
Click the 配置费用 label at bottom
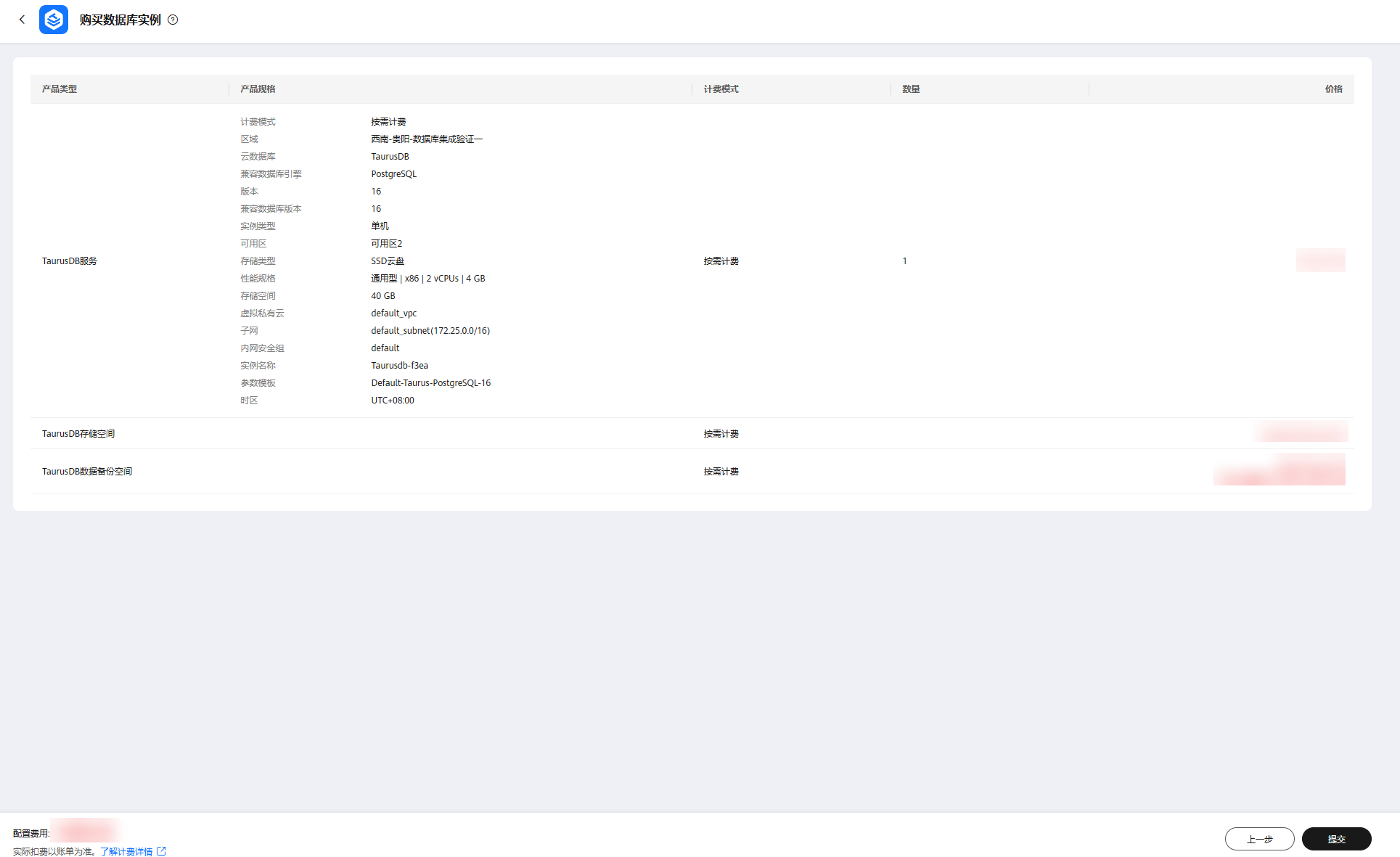coord(30,834)
